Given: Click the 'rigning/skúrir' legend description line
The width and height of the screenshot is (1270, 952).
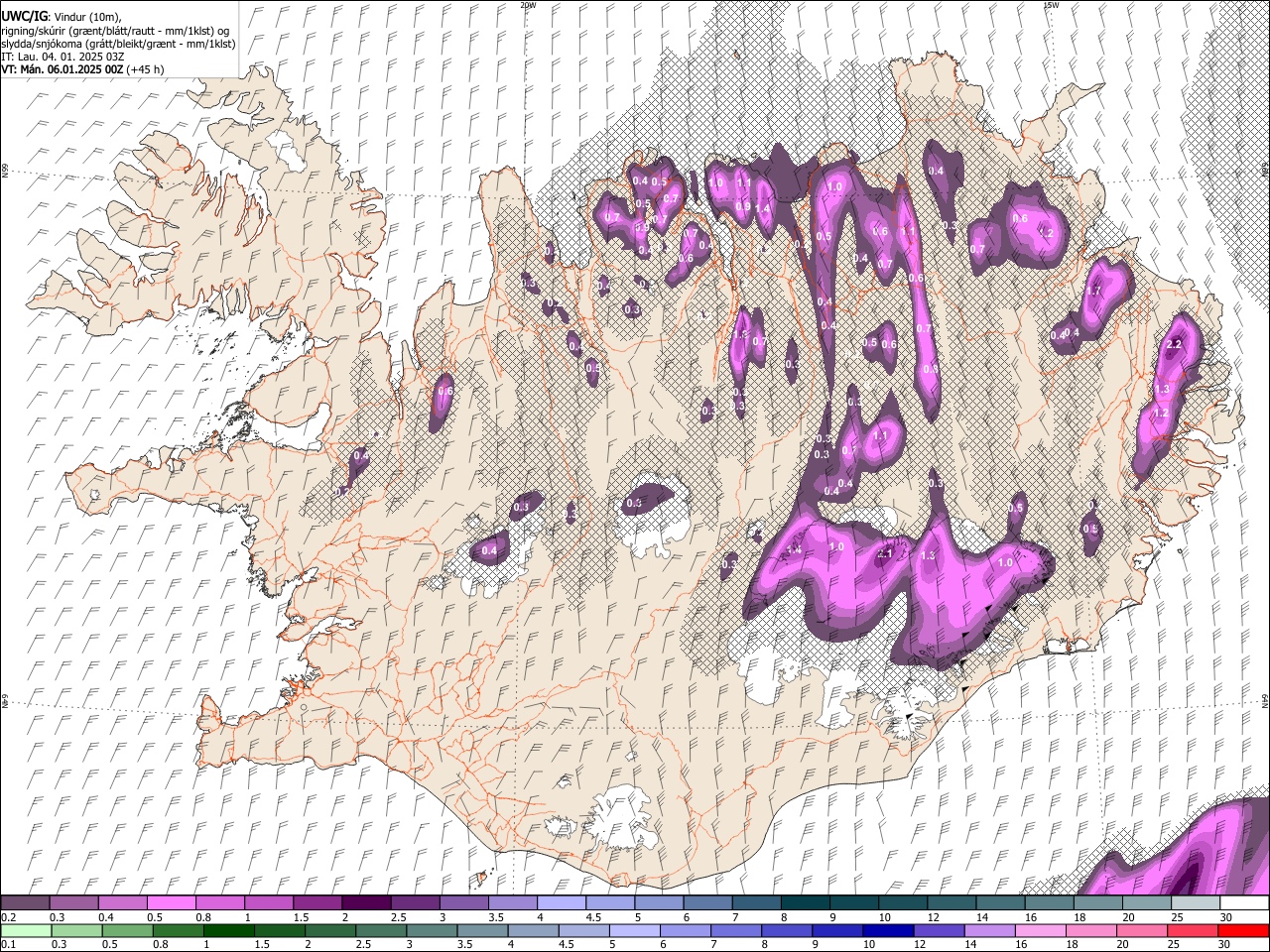Looking at the screenshot, I should 115,30.
